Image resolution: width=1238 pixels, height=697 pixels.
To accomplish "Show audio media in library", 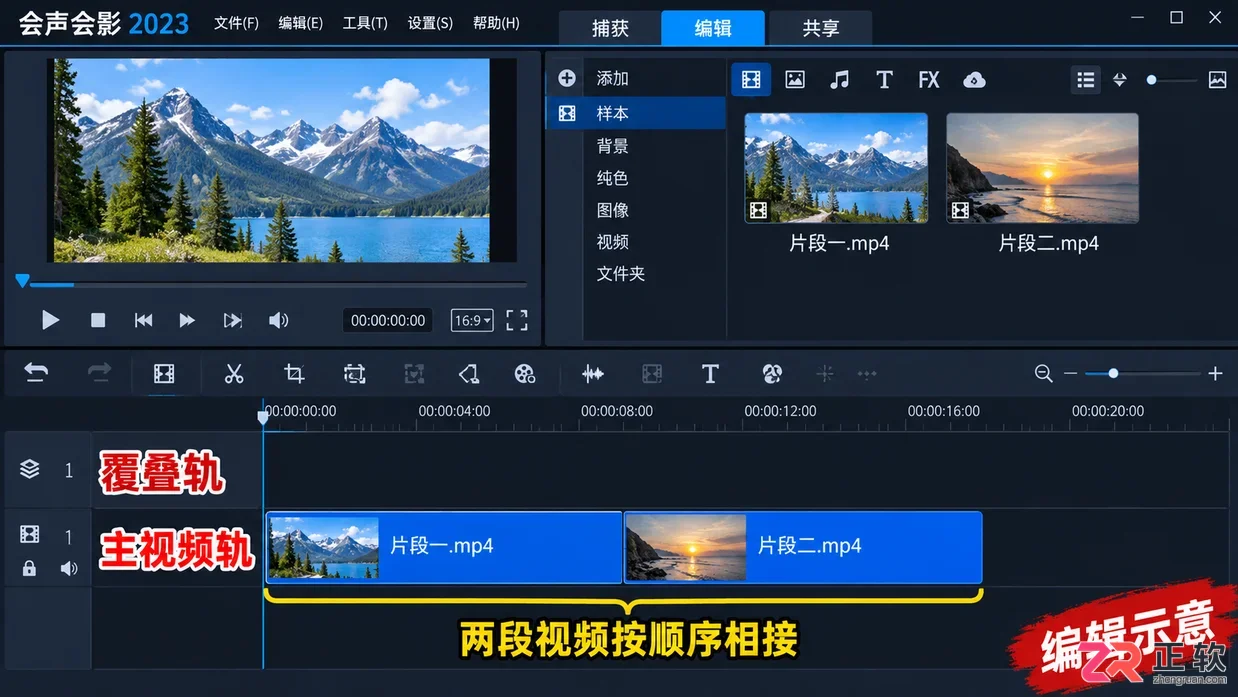I will tap(840, 80).
